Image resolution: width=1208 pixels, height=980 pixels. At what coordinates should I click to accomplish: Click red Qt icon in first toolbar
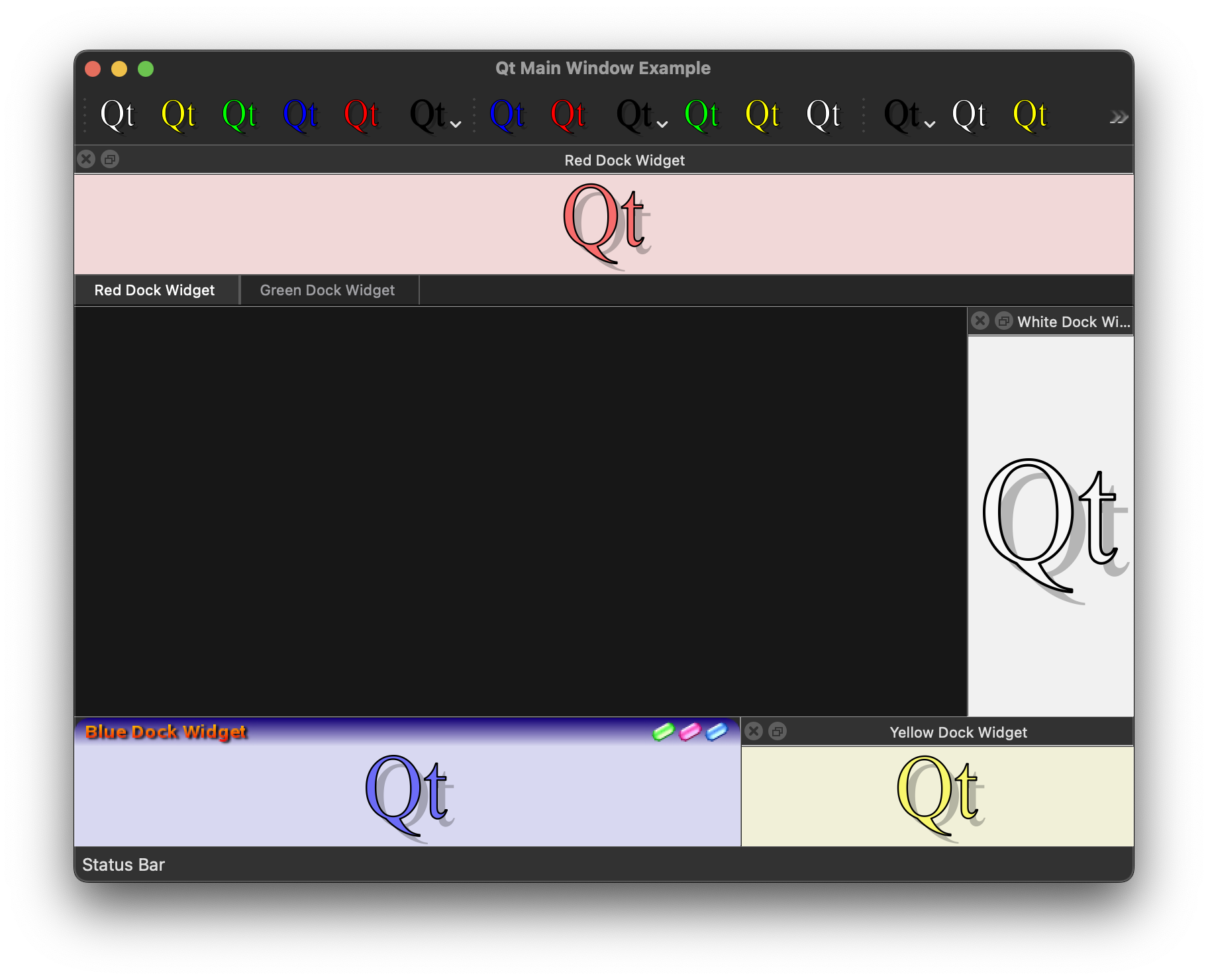[x=362, y=115]
